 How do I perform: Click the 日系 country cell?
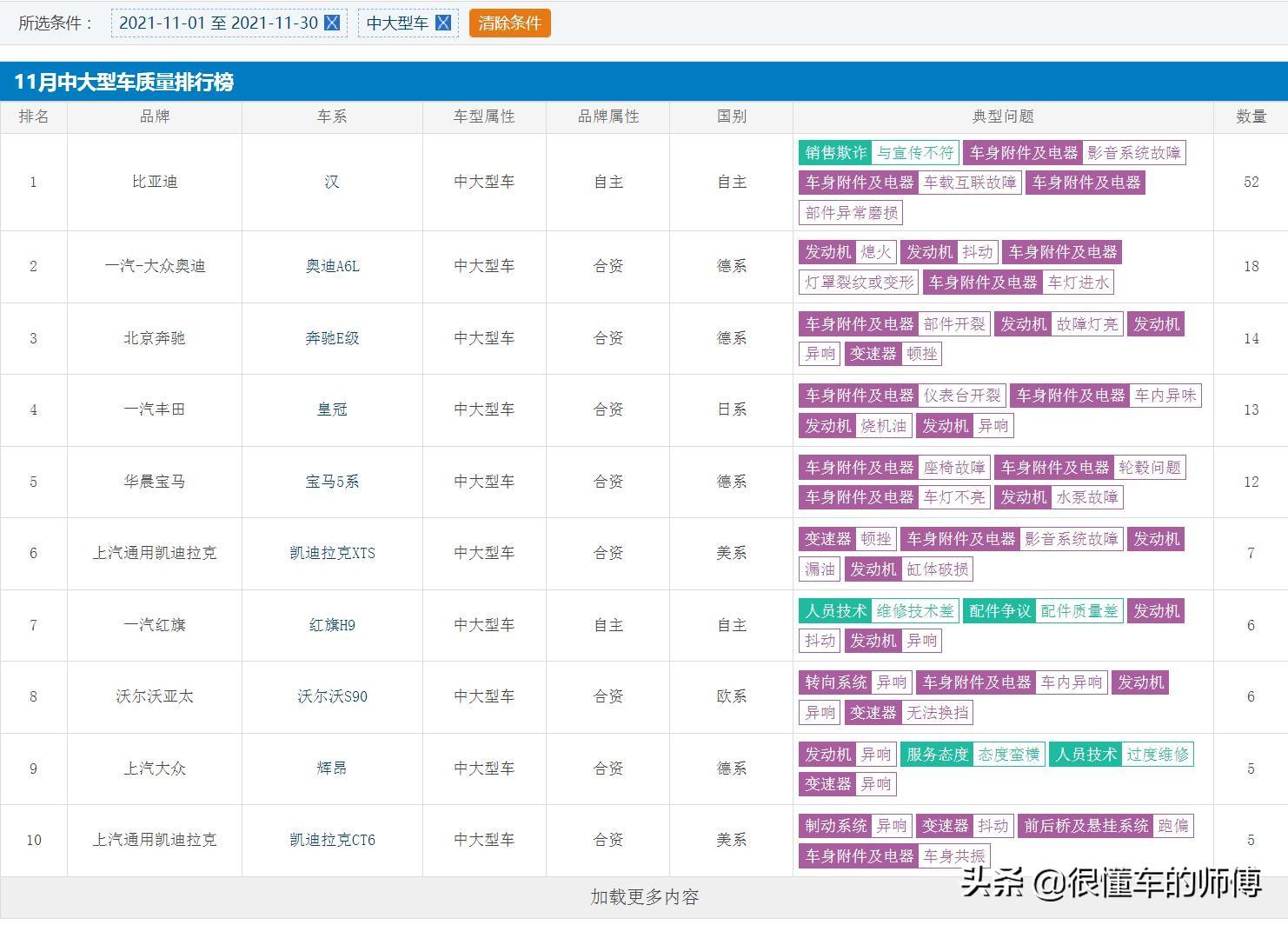(x=732, y=409)
